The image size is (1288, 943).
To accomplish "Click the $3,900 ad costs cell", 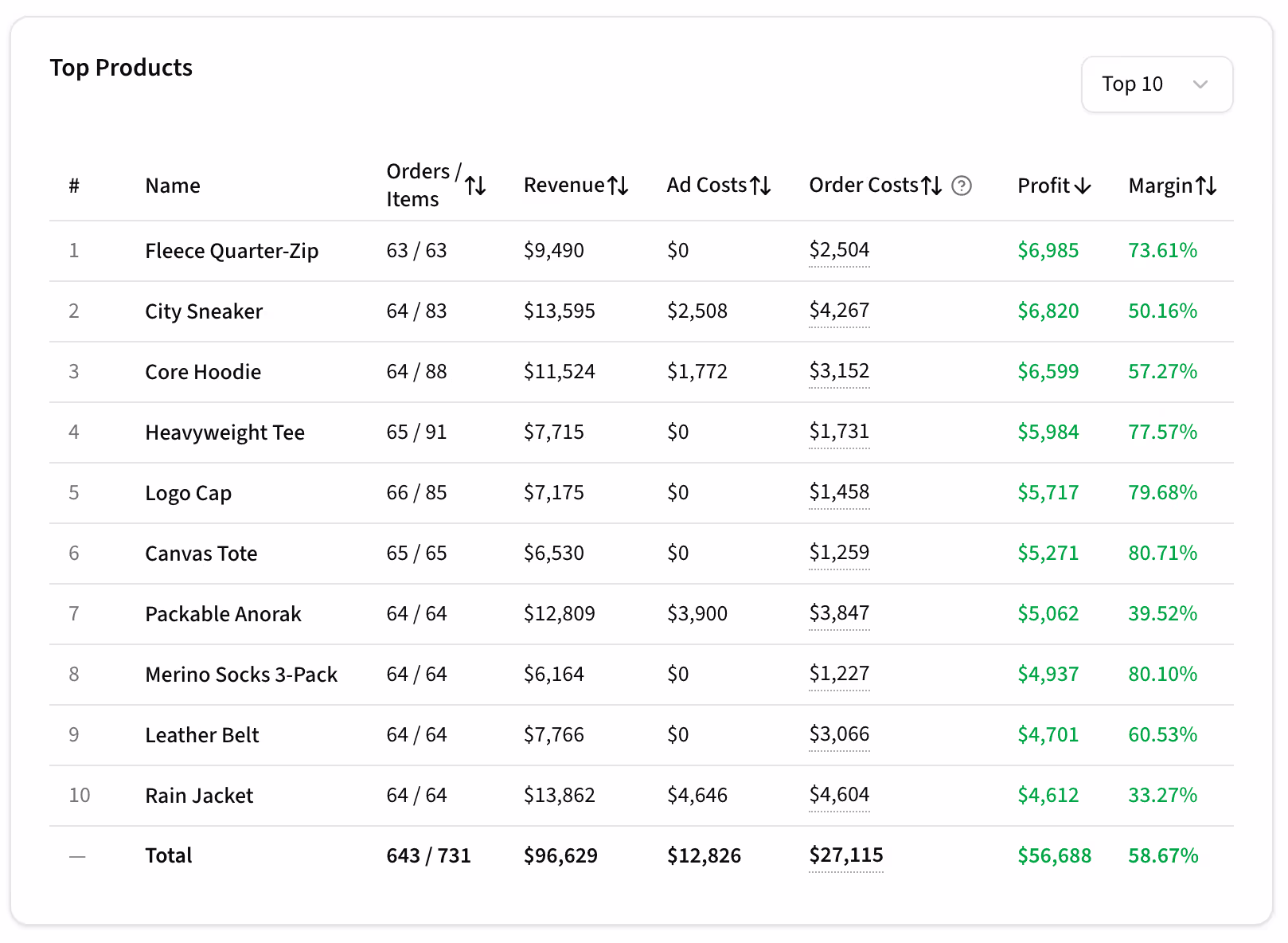I will [697, 614].
